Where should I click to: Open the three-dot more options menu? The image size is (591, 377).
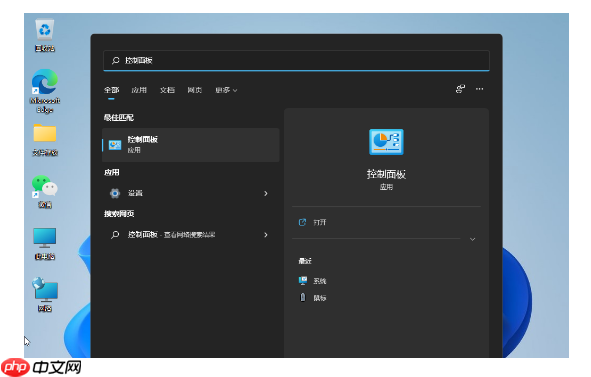[479, 89]
